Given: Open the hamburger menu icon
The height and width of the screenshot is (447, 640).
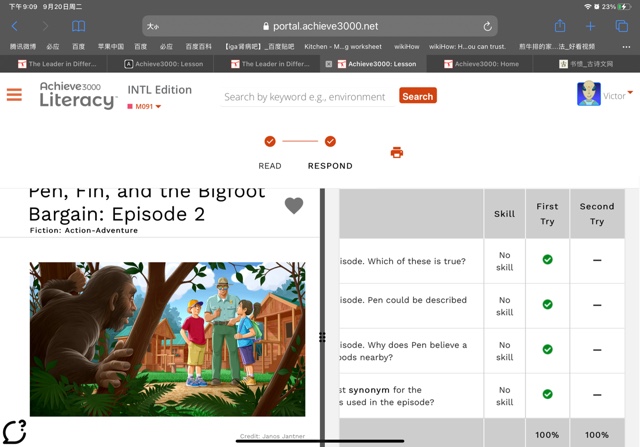Looking at the screenshot, I should 14,95.
